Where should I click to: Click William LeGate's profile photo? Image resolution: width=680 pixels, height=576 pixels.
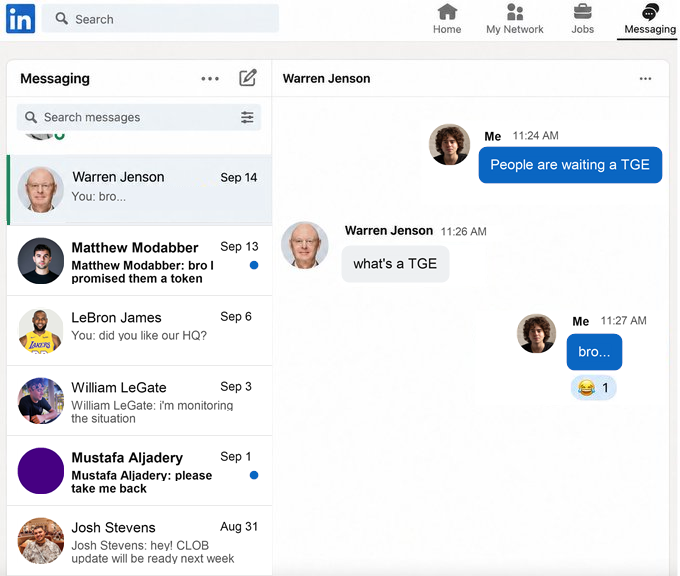point(41,401)
